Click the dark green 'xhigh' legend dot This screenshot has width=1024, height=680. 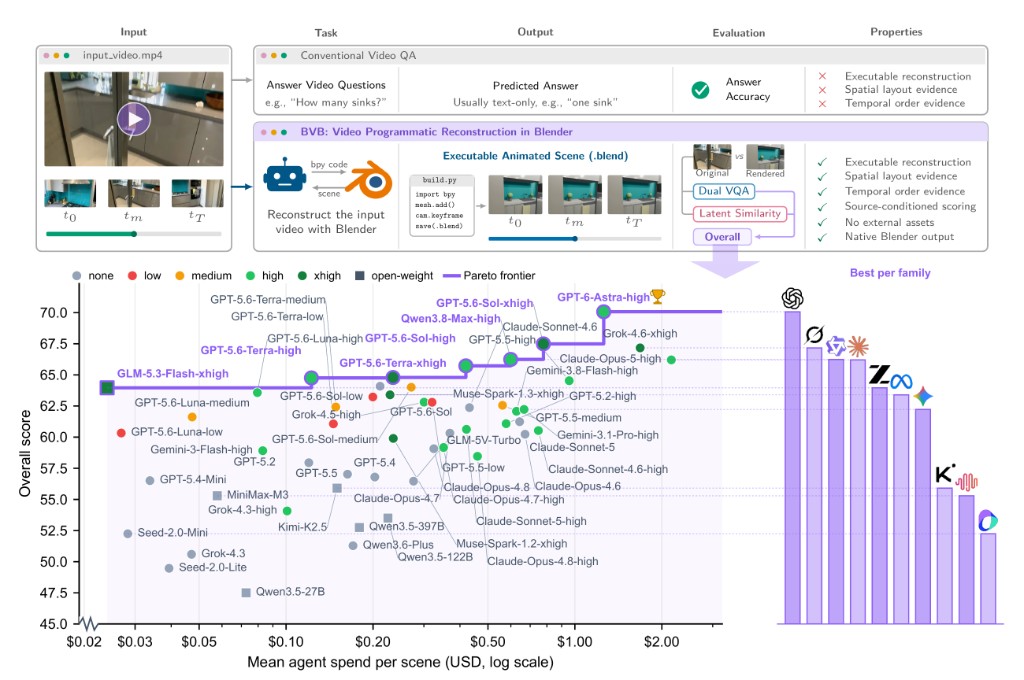tap(302, 276)
